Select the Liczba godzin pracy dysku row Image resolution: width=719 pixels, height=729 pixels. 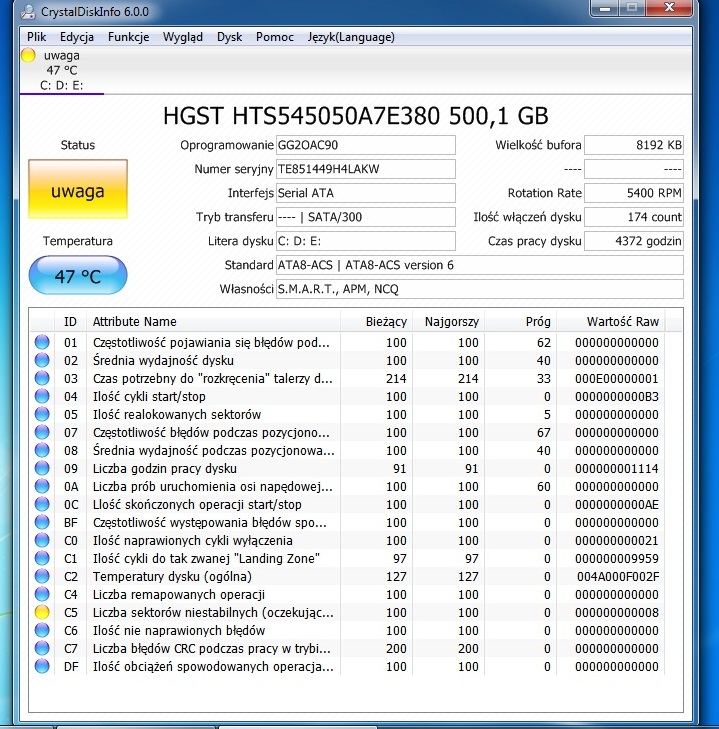coord(348,468)
